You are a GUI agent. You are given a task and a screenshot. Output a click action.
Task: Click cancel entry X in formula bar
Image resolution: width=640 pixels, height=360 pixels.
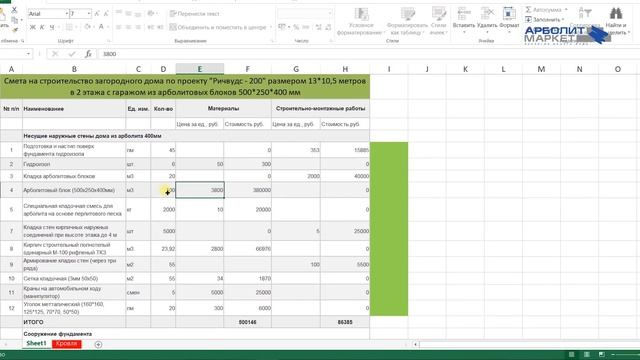[x=55, y=54]
